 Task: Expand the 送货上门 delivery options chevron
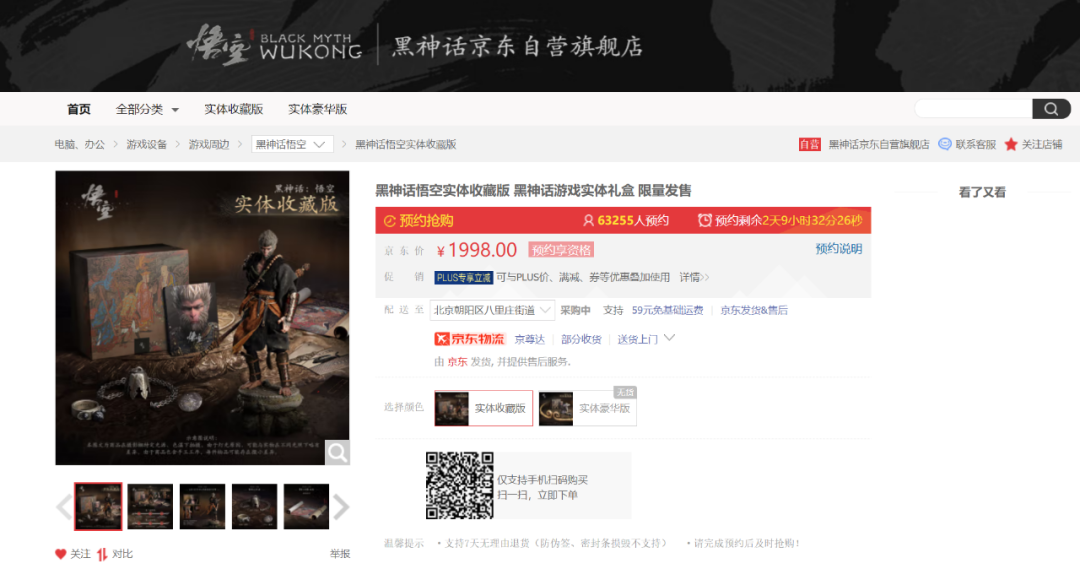[669, 338]
